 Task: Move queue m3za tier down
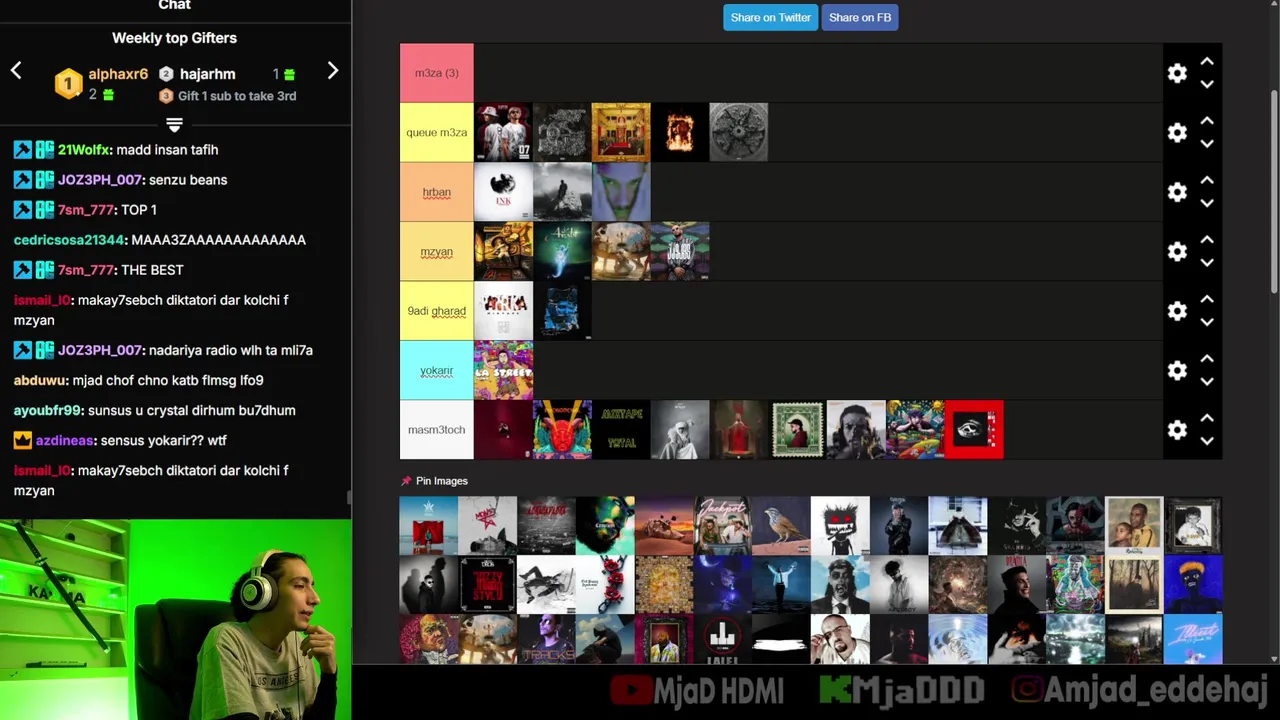click(x=1207, y=144)
